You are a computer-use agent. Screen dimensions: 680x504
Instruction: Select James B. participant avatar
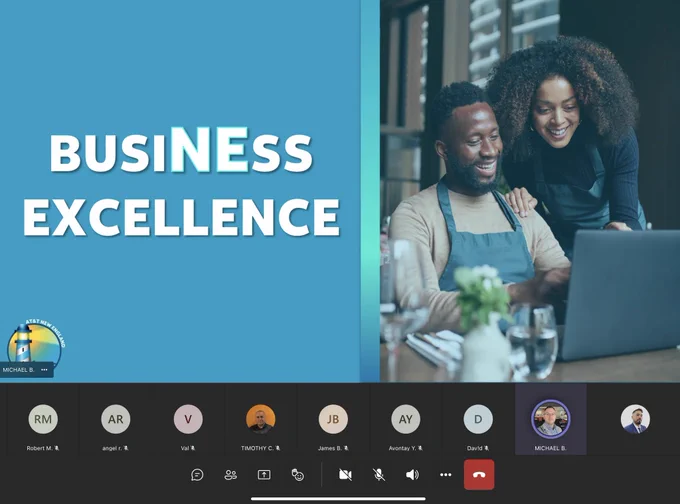(333, 419)
